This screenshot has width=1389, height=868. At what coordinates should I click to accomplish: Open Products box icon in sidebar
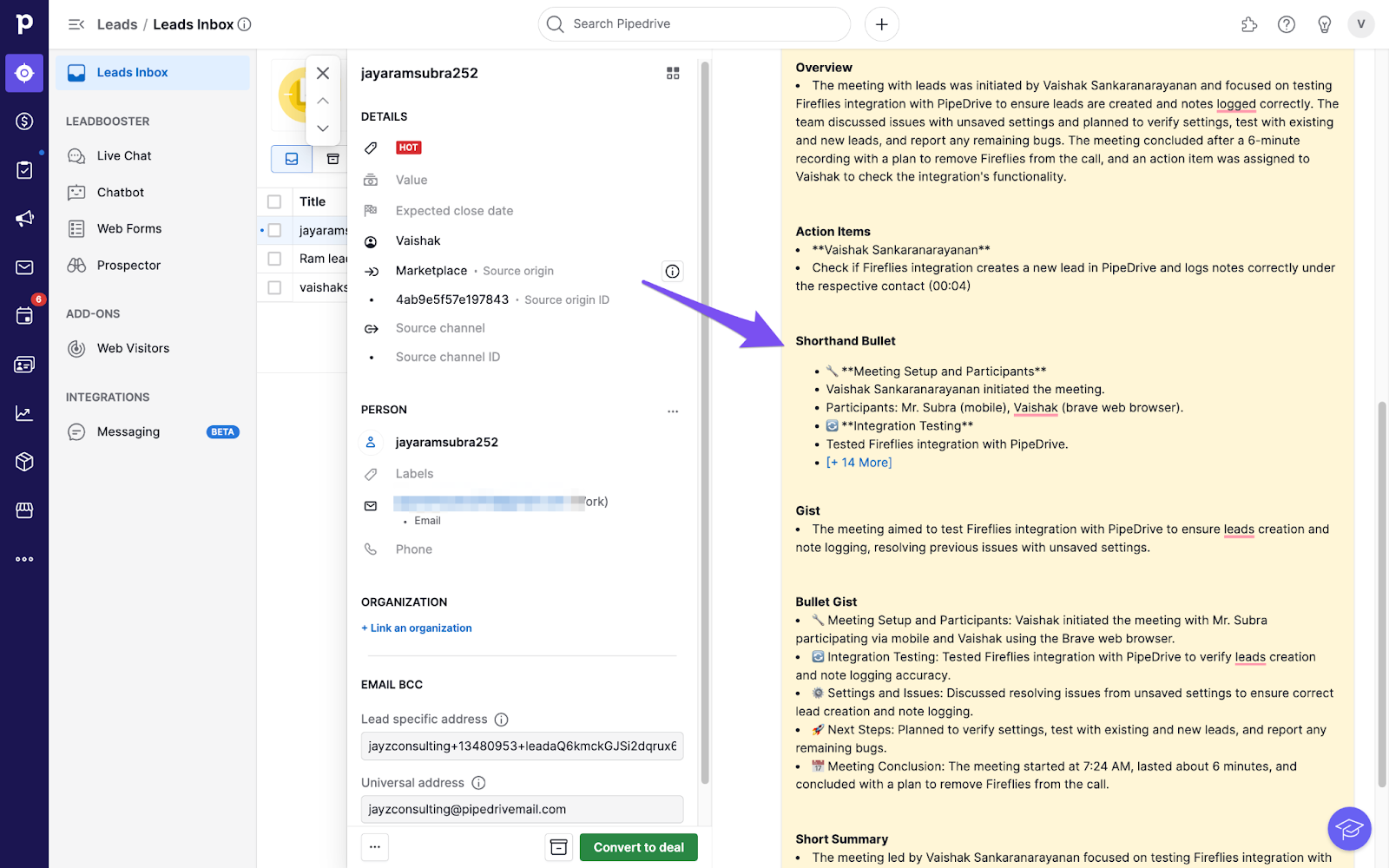tap(24, 462)
